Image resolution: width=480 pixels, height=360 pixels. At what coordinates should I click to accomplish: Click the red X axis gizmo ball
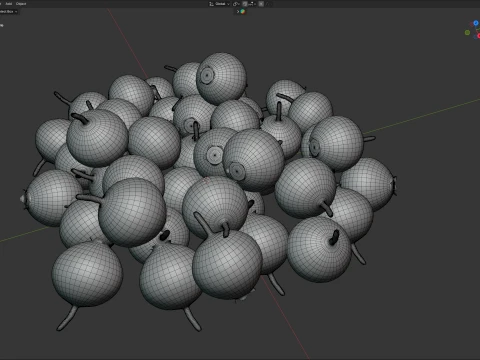479,36
